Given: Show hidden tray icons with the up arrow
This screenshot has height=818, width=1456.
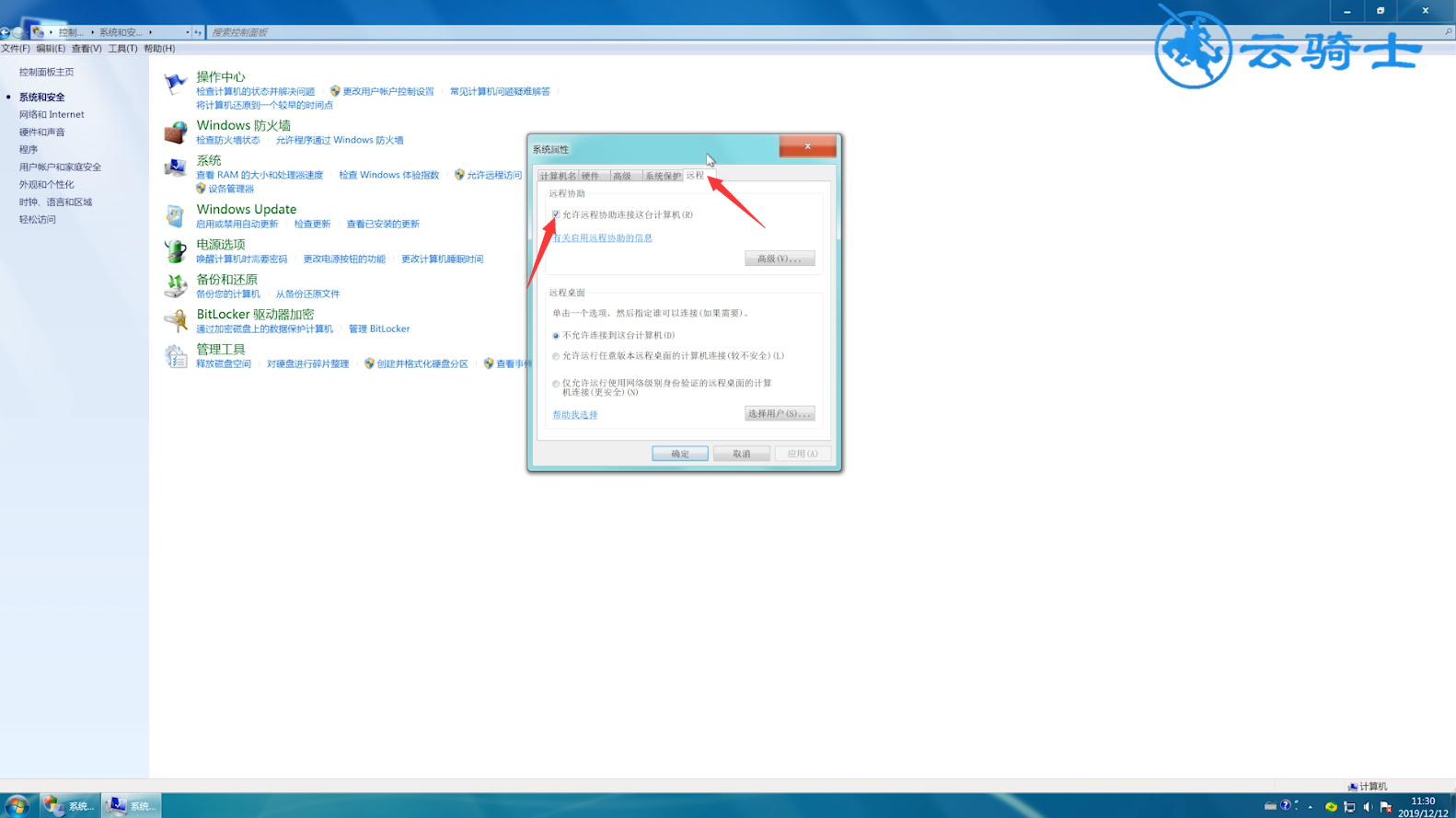Looking at the screenshot, I should (1310, 807).
